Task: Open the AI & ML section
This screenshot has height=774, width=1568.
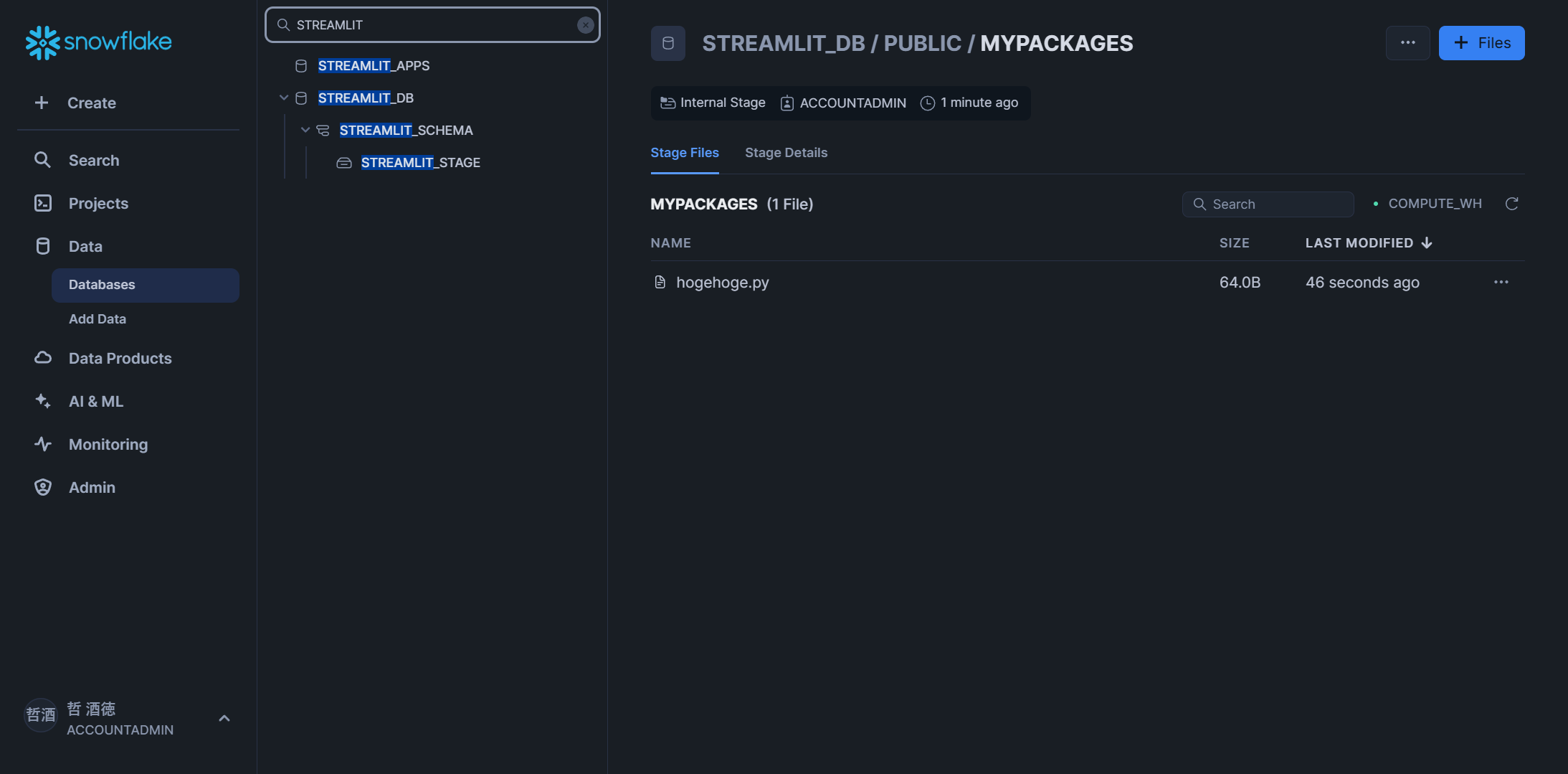Action: pyautogui.click(x=95, y=401)
